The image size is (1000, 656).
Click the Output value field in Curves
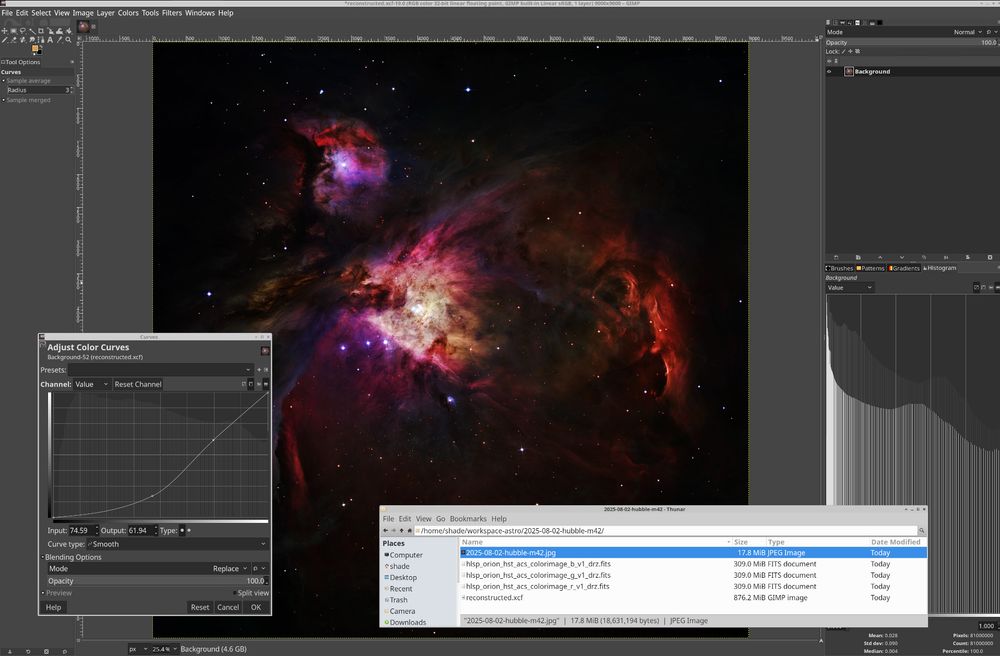(x=142, y=530)
